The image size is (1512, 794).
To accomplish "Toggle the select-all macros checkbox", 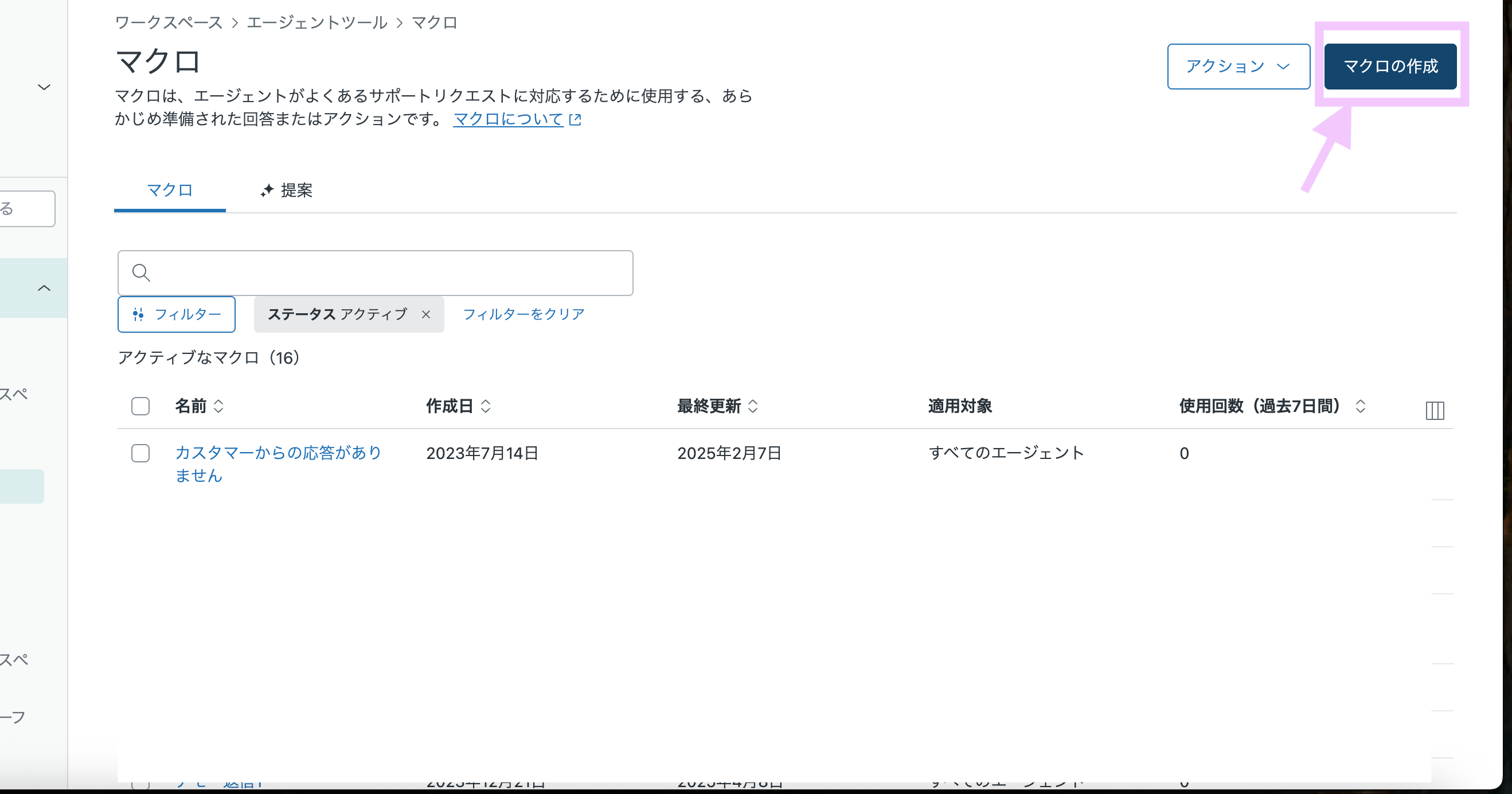I will click(140, 406).
